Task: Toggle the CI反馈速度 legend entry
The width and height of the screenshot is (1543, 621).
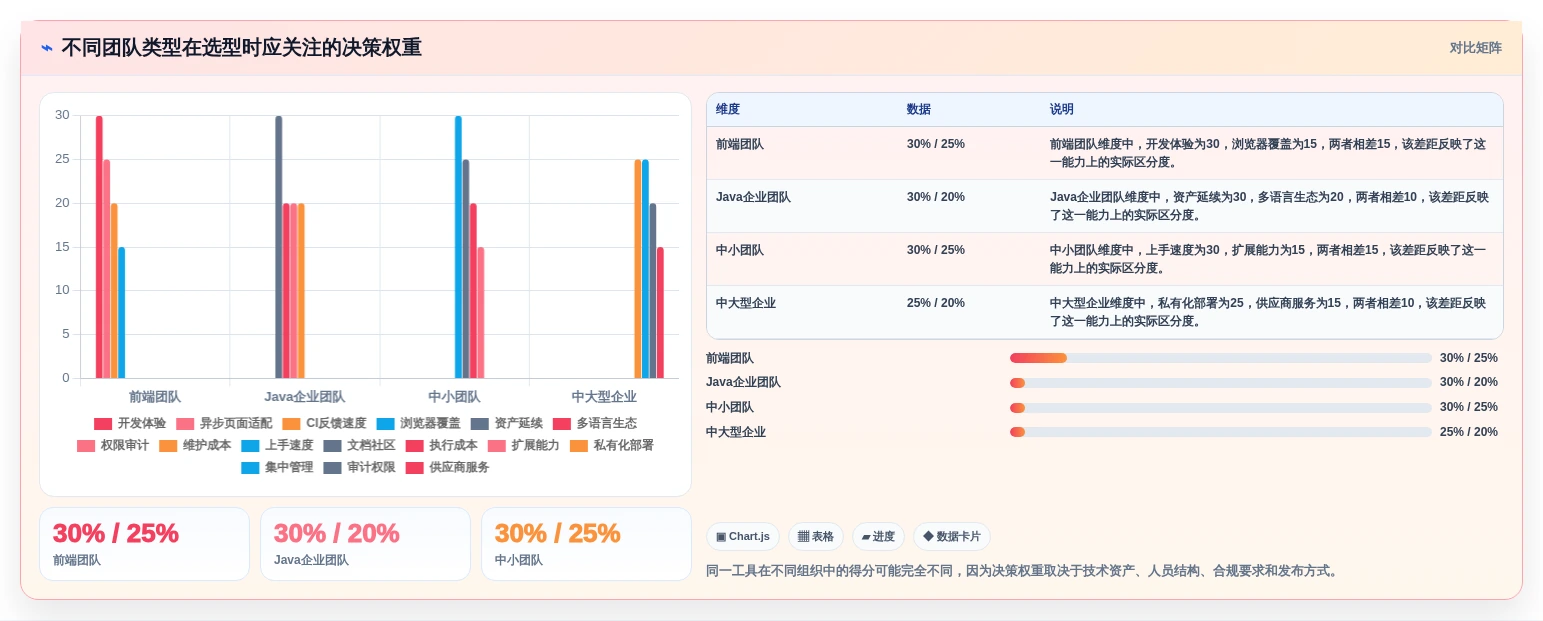Action: pos(324,423)
